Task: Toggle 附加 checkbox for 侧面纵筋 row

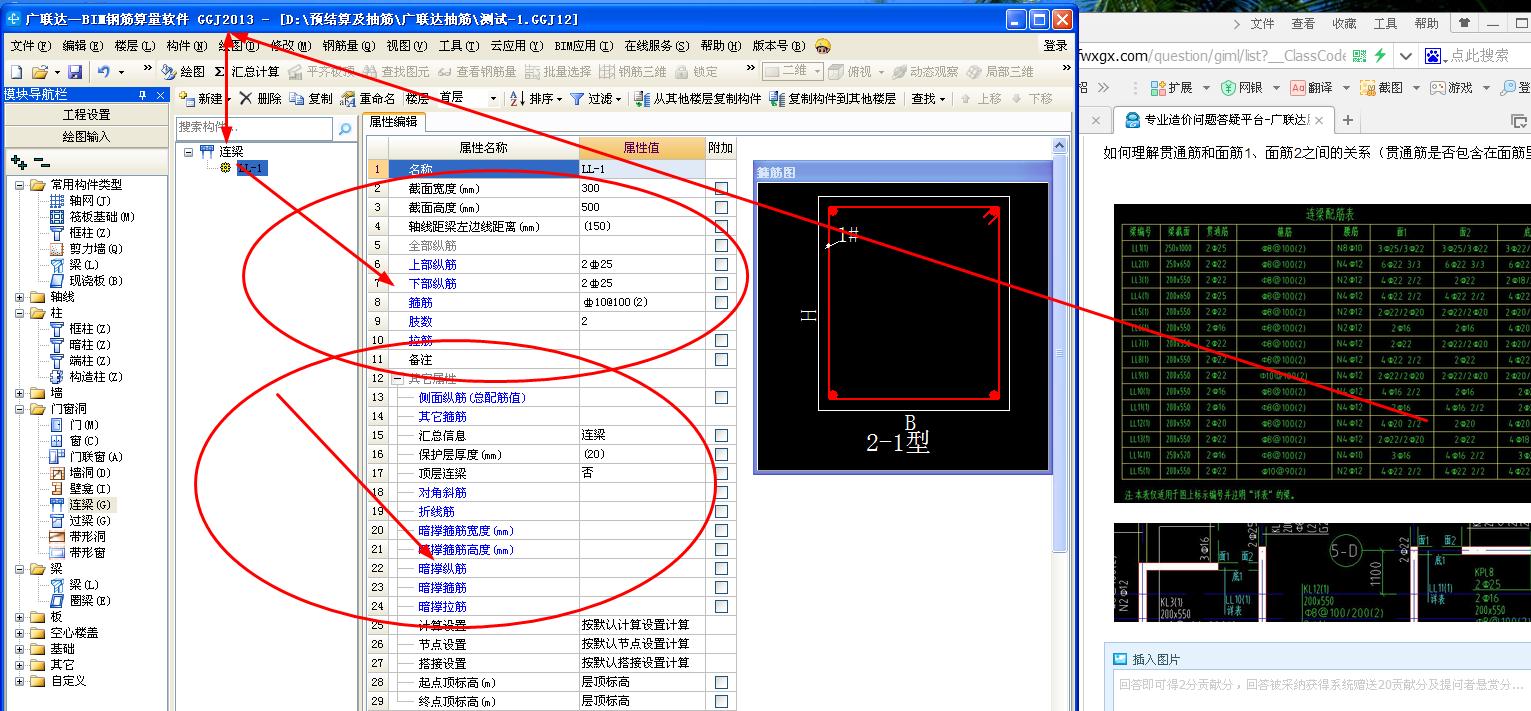Action: tap(721, 397)
